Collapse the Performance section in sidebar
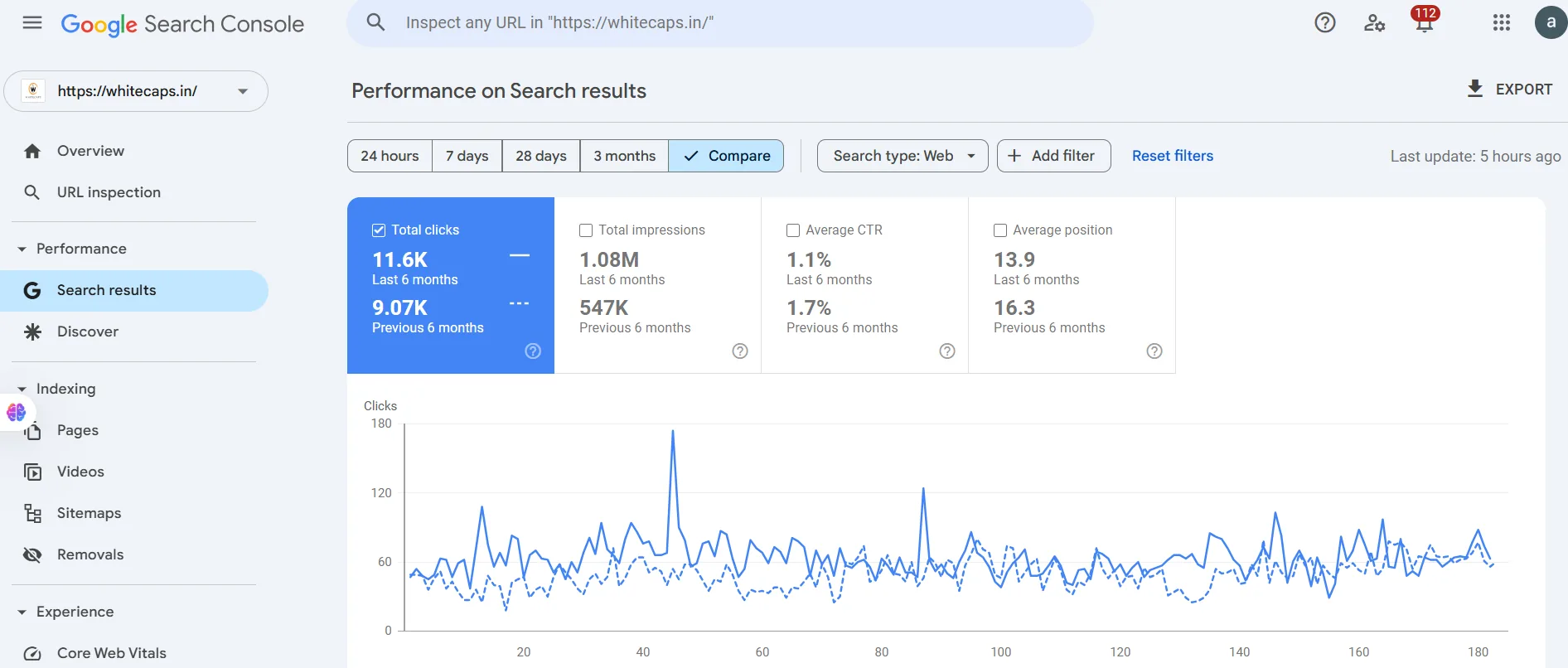Screen dimensions: 1568x668 tap(22, 249)
